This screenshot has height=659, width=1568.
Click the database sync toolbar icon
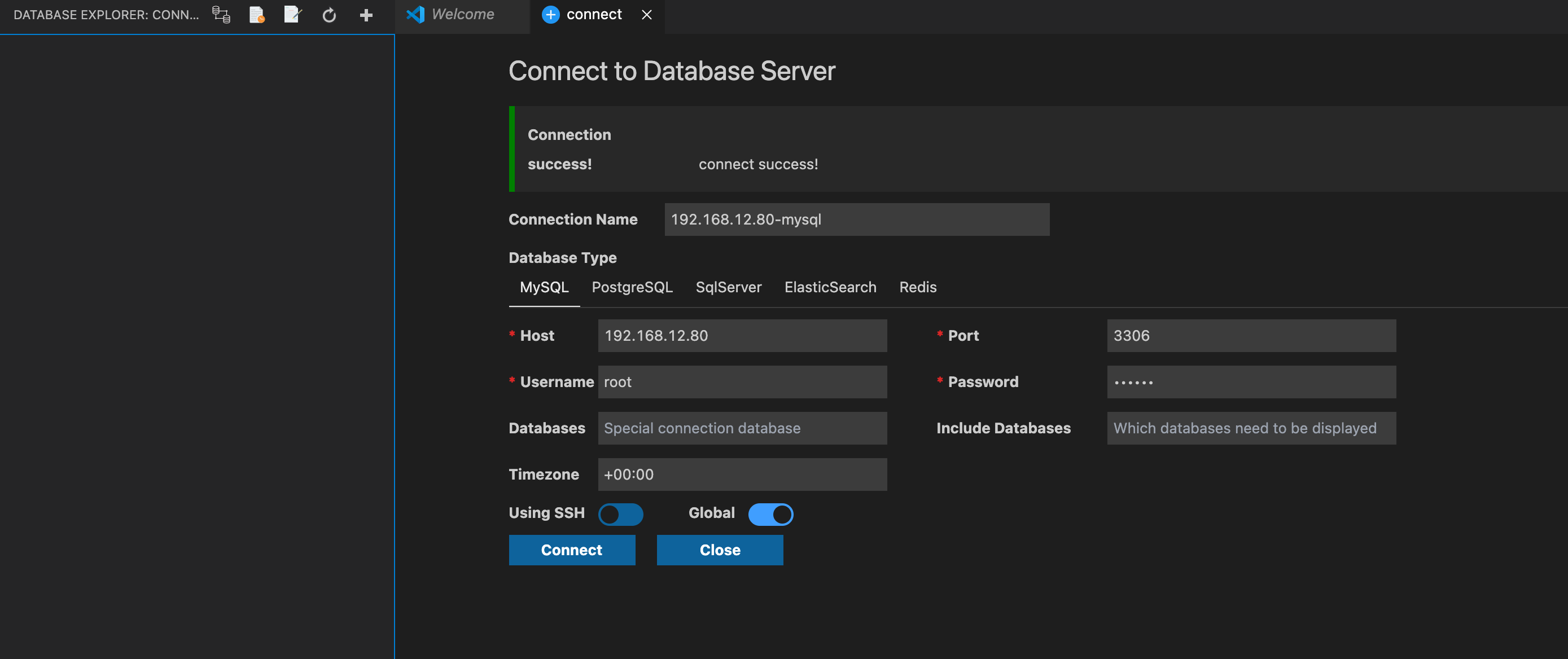pyautogui.click(x=221, y=15)
